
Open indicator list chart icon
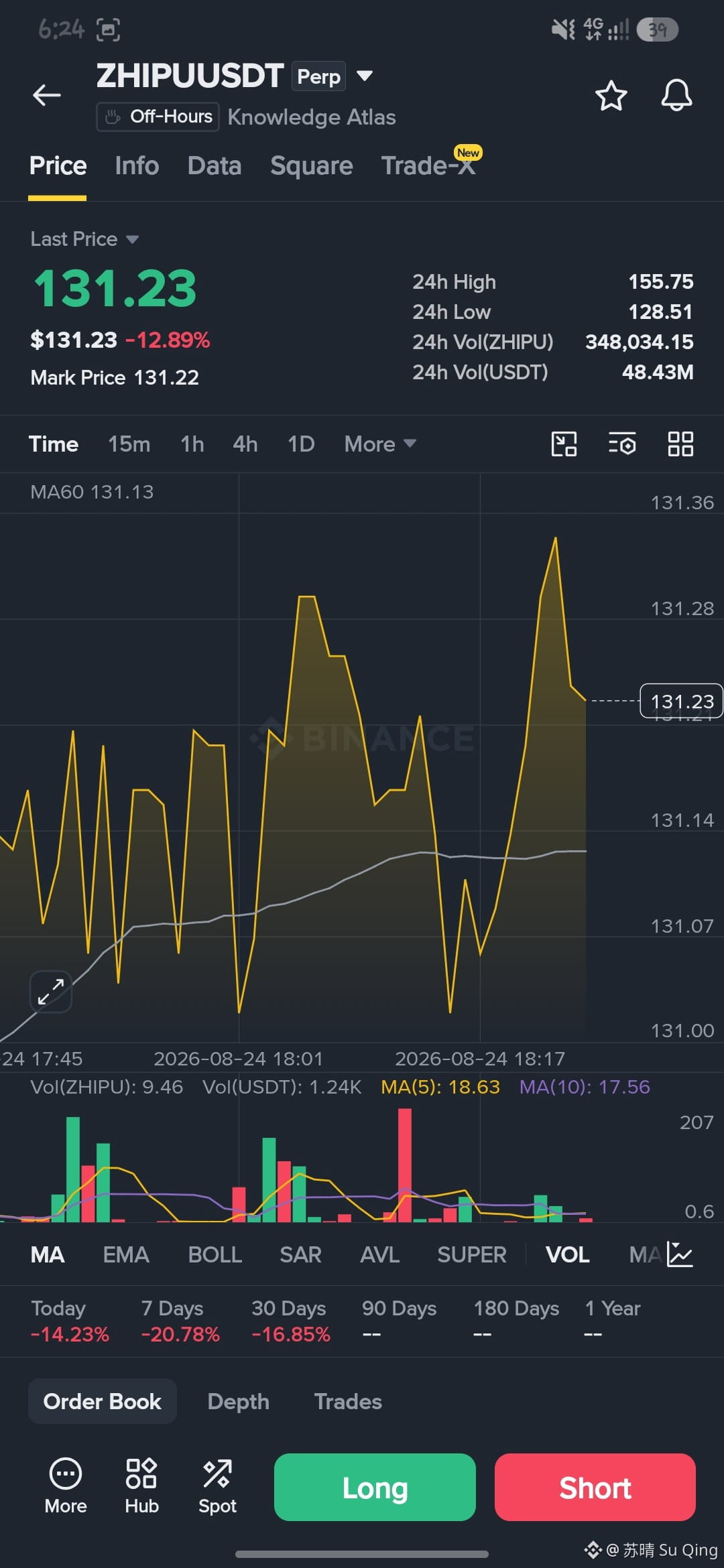coord(680,1254)
